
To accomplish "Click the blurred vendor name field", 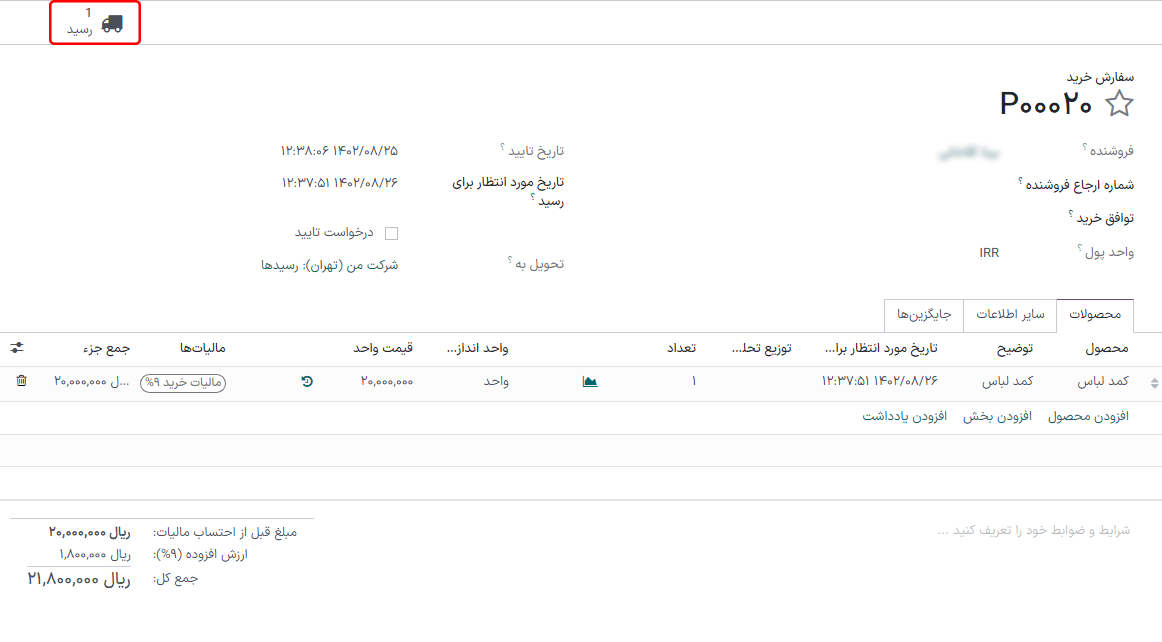I will coord(968,153).
